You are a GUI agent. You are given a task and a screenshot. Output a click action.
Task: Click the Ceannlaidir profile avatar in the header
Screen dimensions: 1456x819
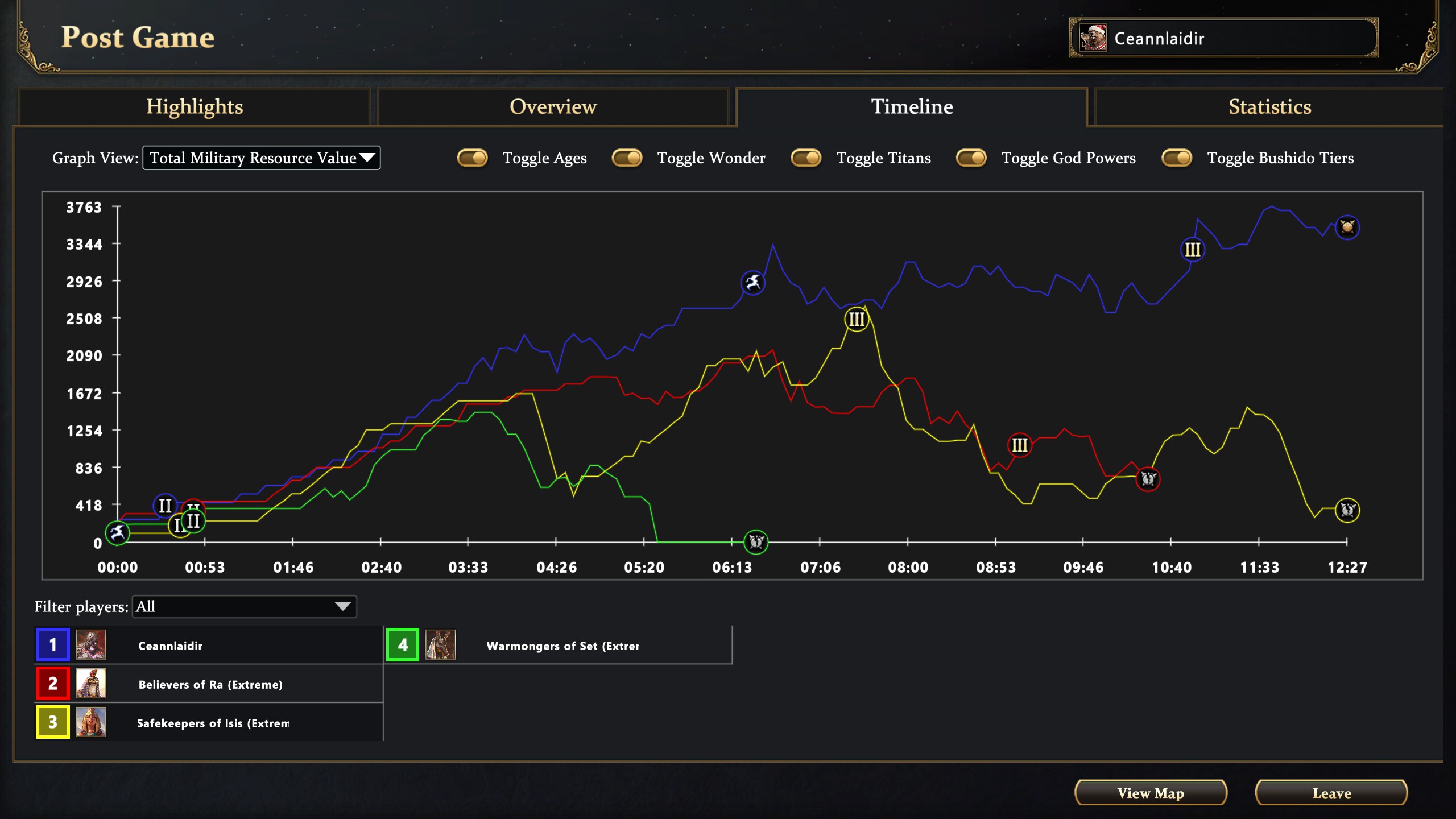[1093, 38]
